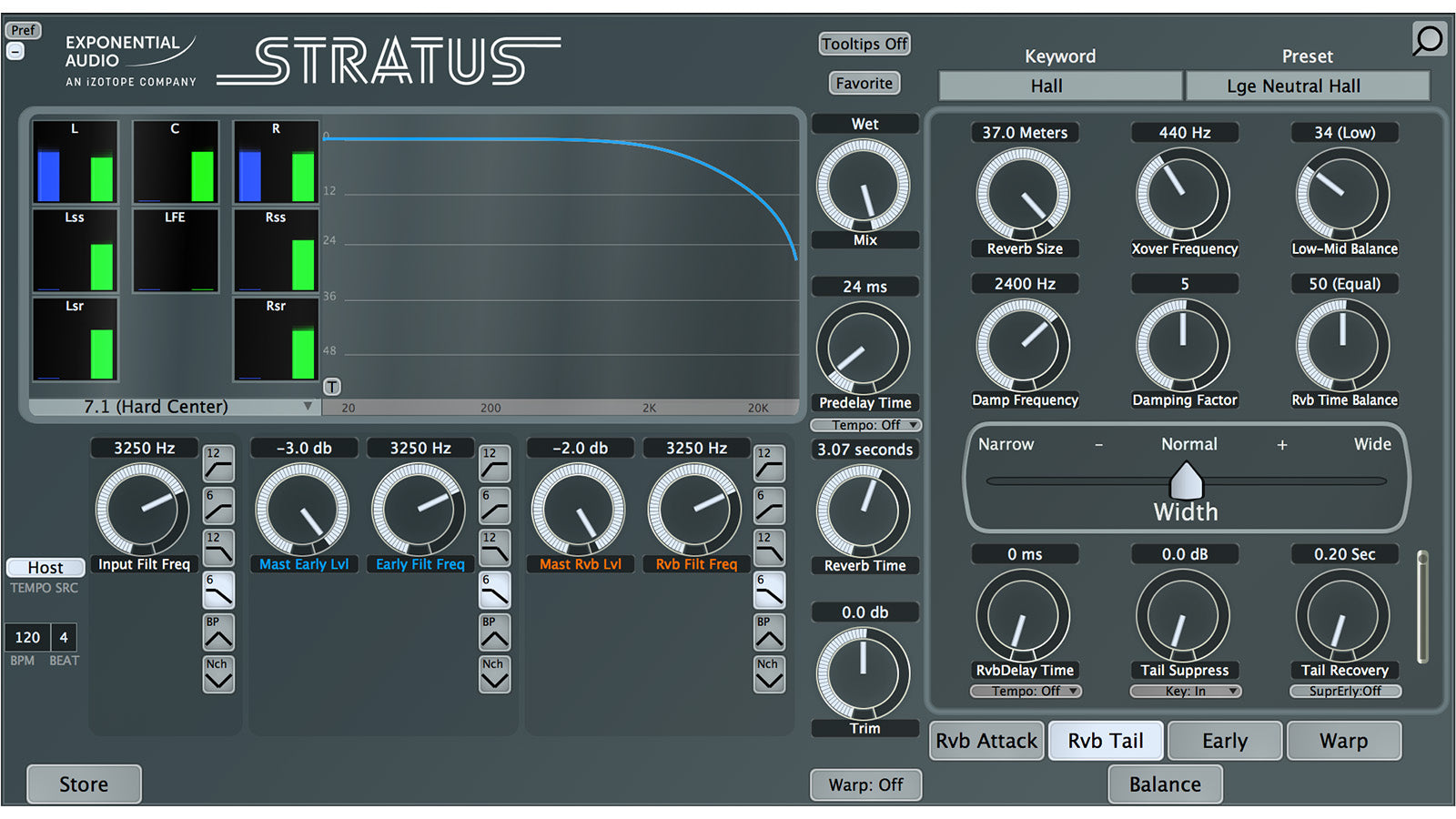Toggle SuprErly:Off under Tail Recovery

(x=1344, y=692)
